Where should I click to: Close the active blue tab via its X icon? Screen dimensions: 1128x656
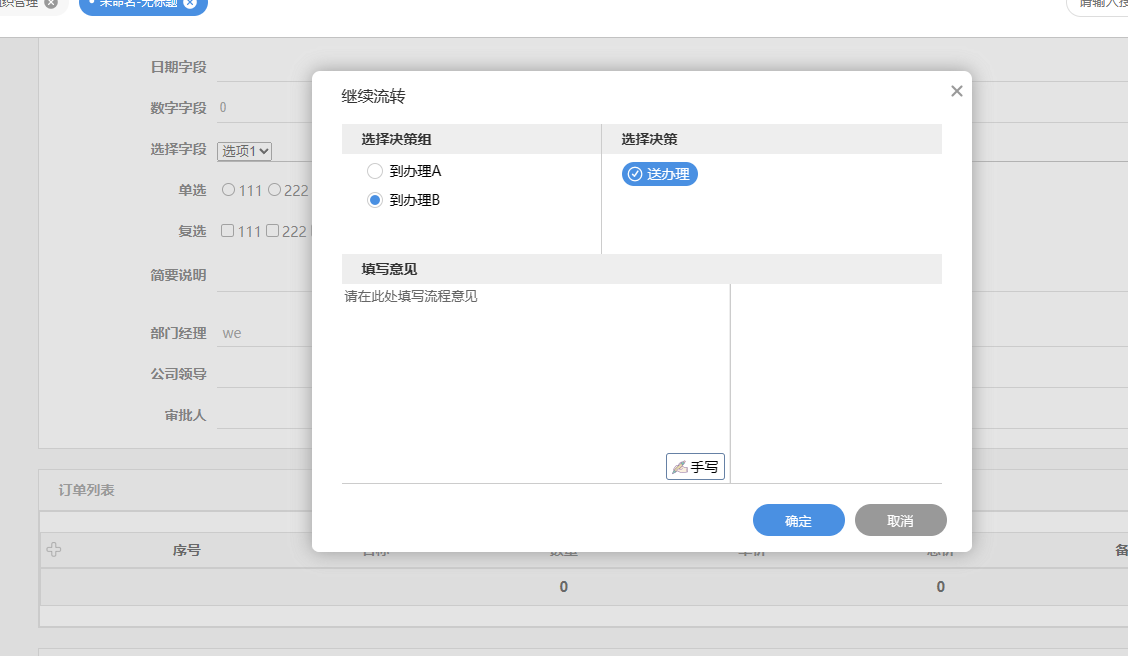coord(190,3)
